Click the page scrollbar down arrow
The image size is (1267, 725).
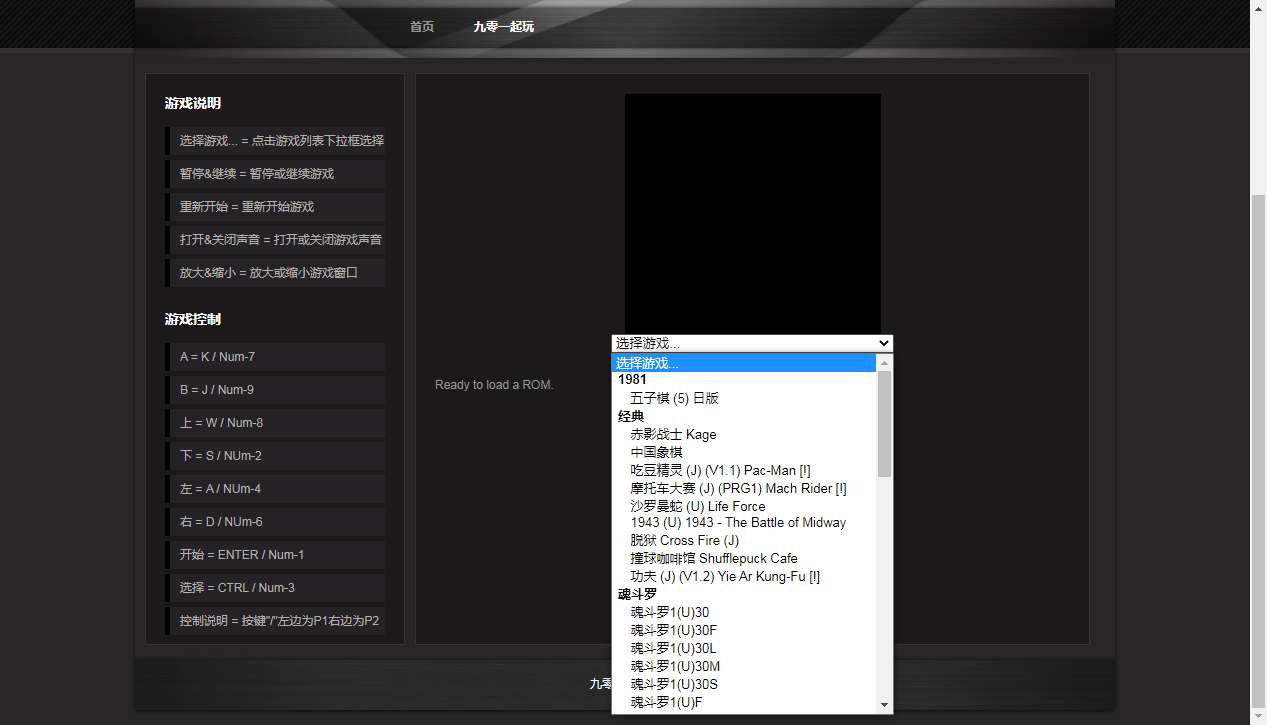[1259, 717]
